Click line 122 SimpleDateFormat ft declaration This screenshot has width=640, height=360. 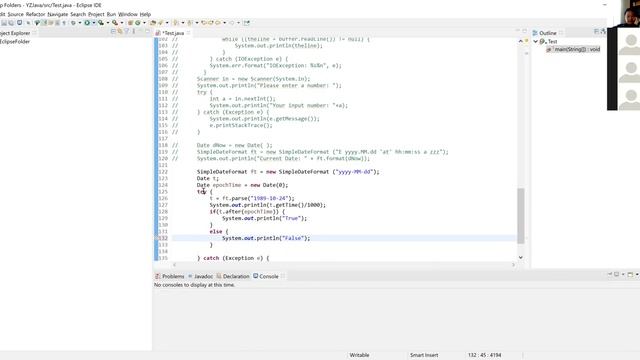tap(288, 172)
